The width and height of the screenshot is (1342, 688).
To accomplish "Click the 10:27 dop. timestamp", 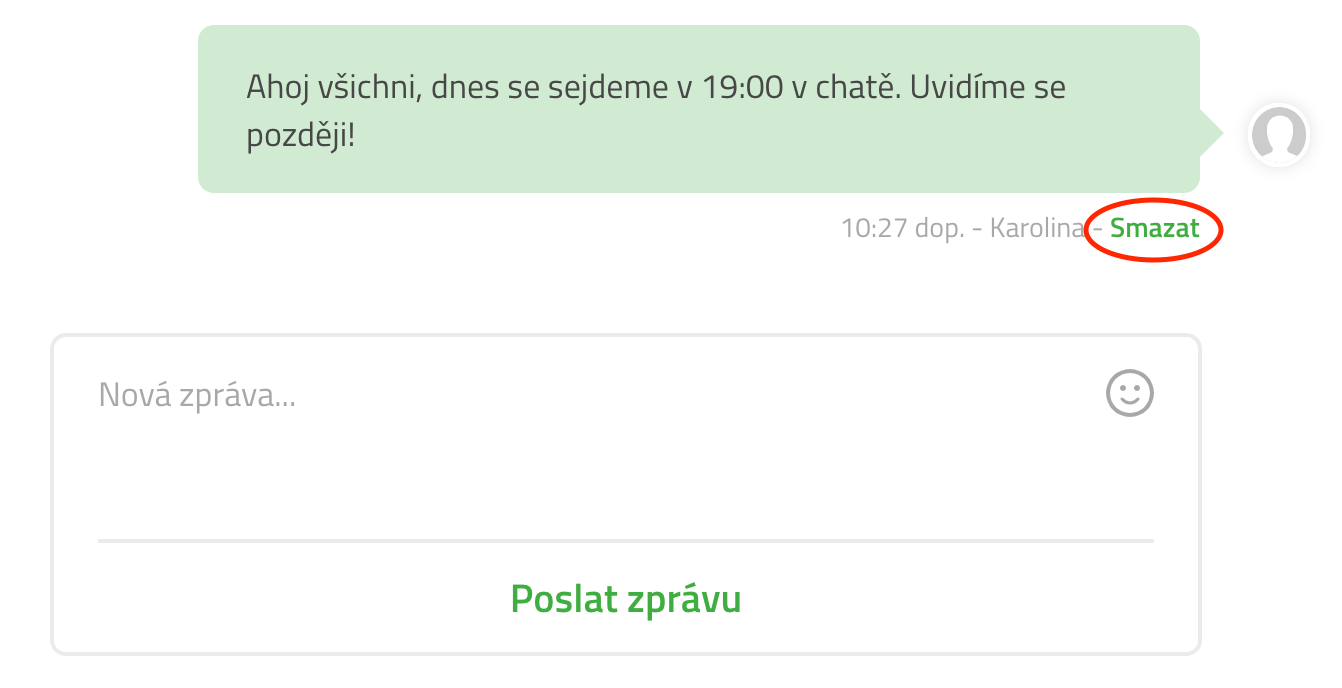I will point(902,228).
